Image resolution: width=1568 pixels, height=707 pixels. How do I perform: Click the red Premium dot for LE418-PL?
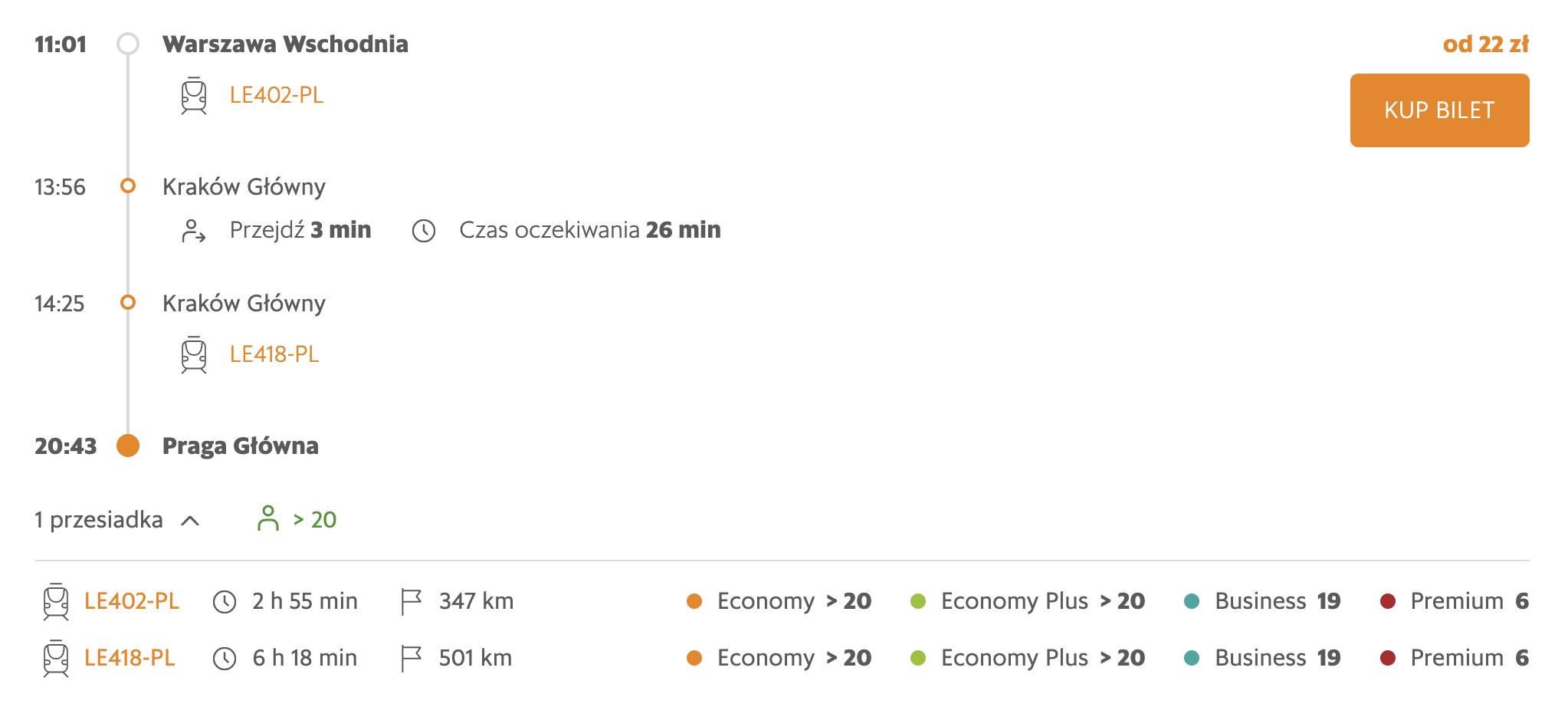pyautogui.click(x=1387, y=659)
